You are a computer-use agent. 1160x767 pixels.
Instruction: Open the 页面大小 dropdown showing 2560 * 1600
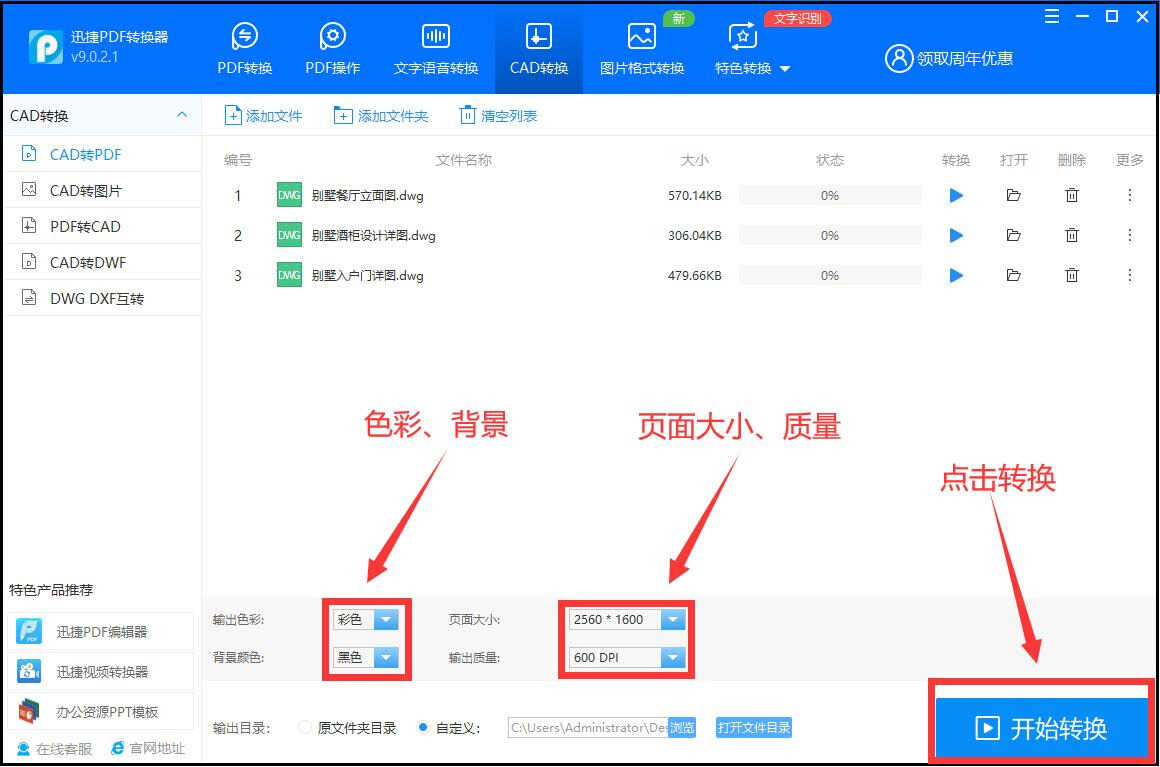pos(627,619)
